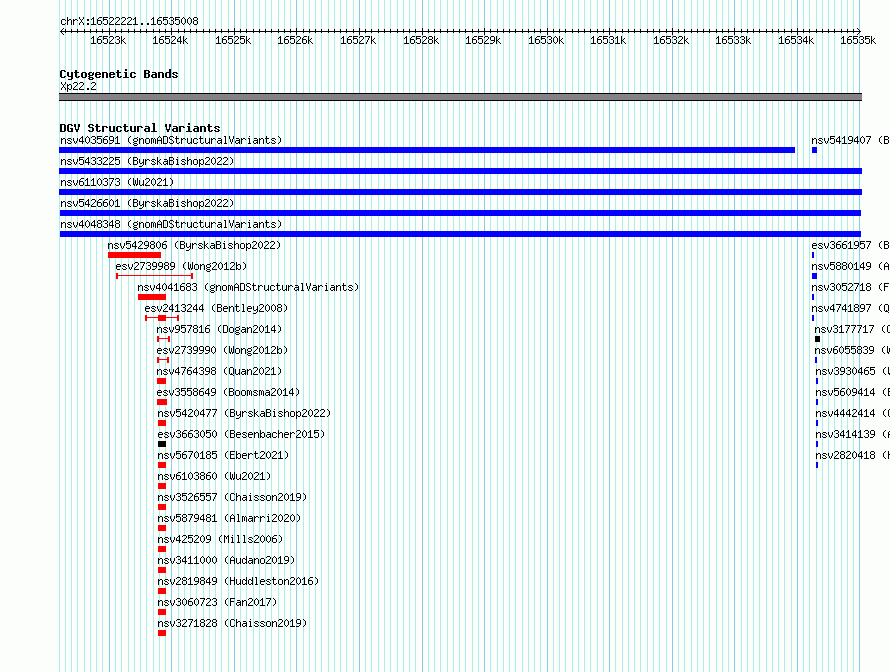Click the red bar of nsv4041683
This screenshot has width=890, height=672.
tap(152, 297)
